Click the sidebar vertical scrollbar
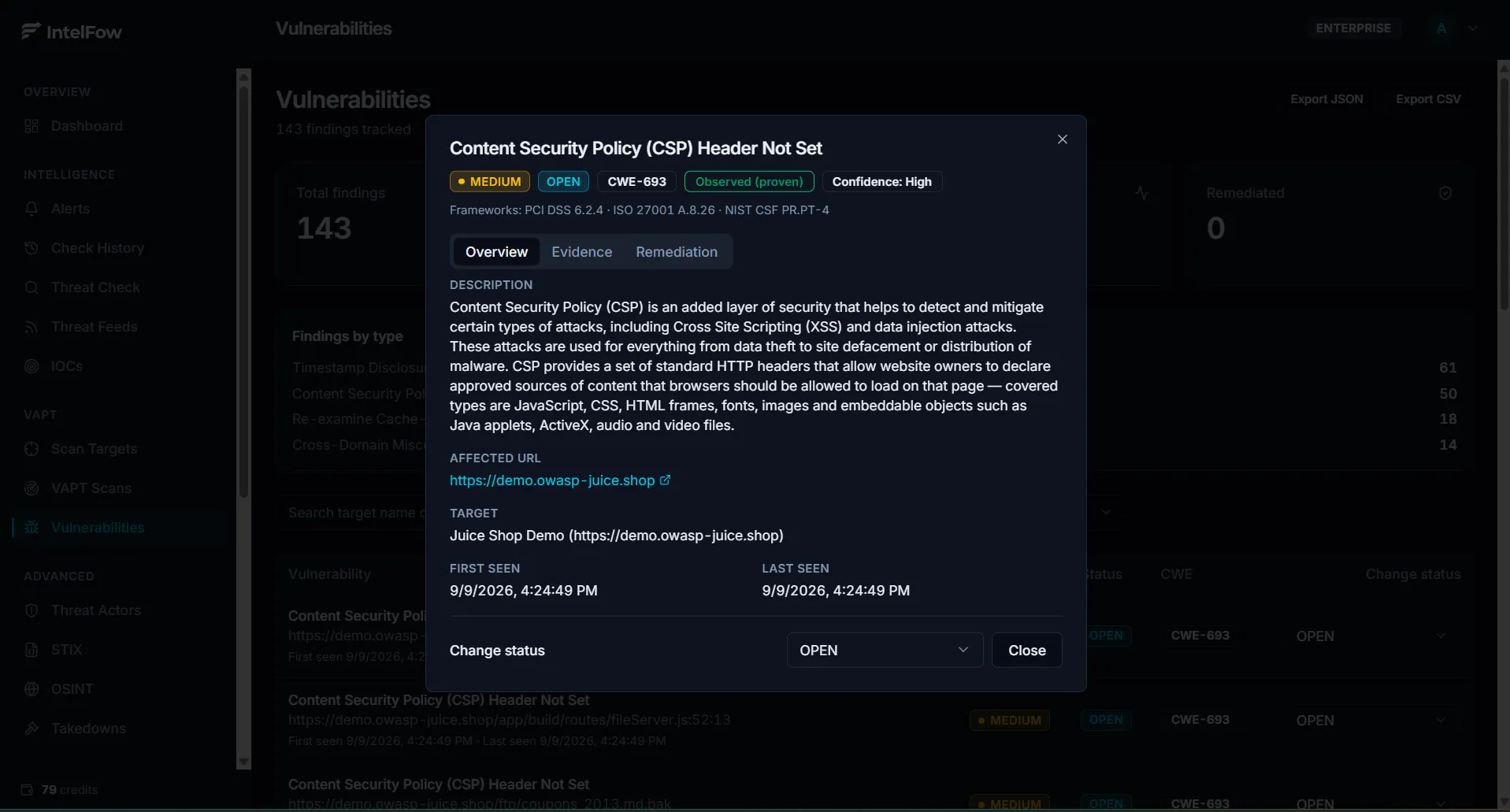The width and height of the screenshot is (1510, 812). click(x=243, y=291)
